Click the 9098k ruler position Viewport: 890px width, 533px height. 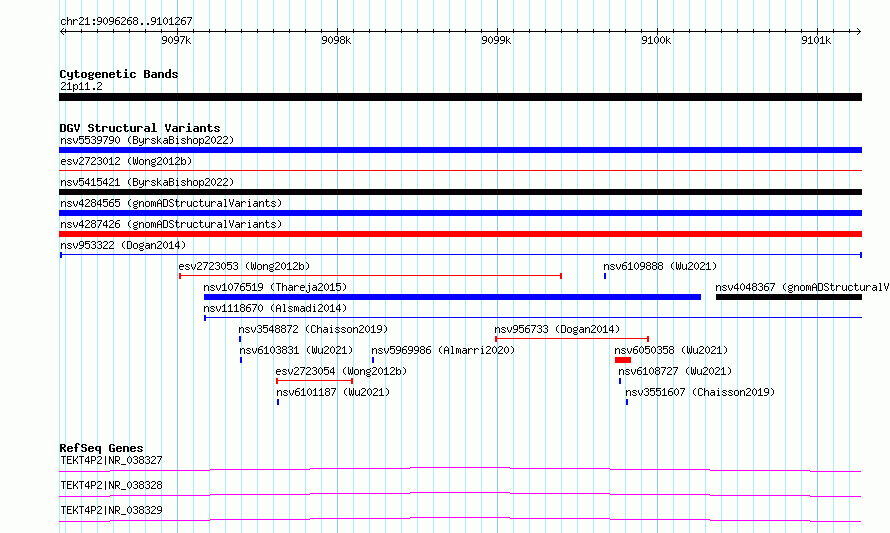pyautogui.click(x=337, y=40)
